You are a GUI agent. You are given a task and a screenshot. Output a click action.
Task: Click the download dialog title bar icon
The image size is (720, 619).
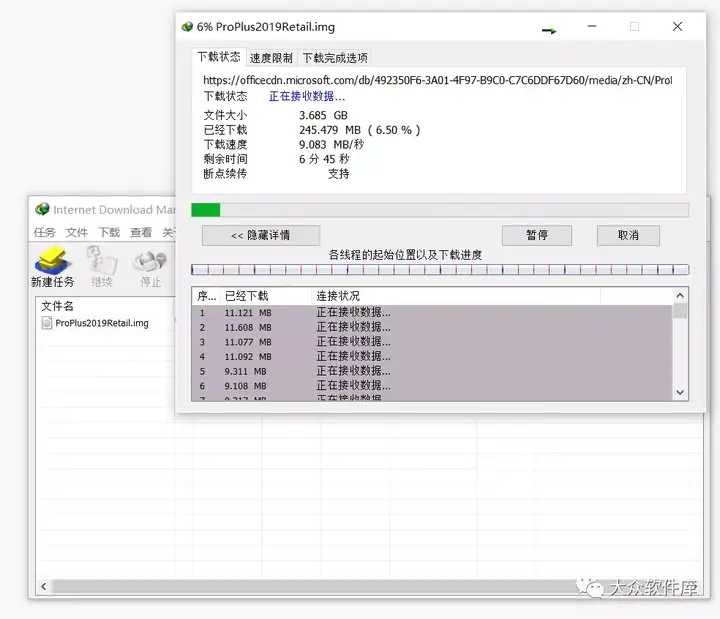click(187, 27)
